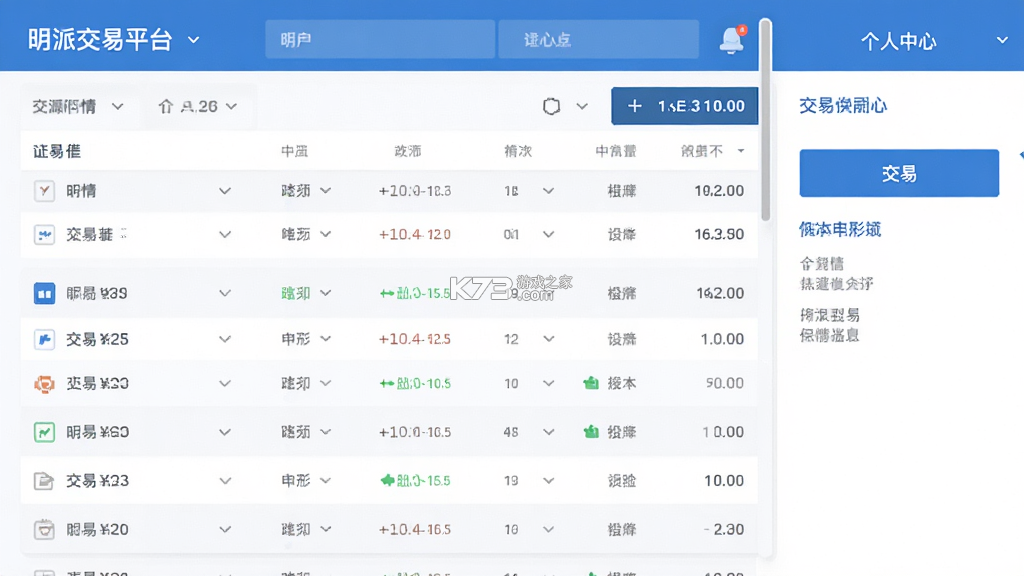This screenshot has height=576, width=1024.
Task: Expand the 交易 ¥25 row chevron
Action: click(225, 339)
